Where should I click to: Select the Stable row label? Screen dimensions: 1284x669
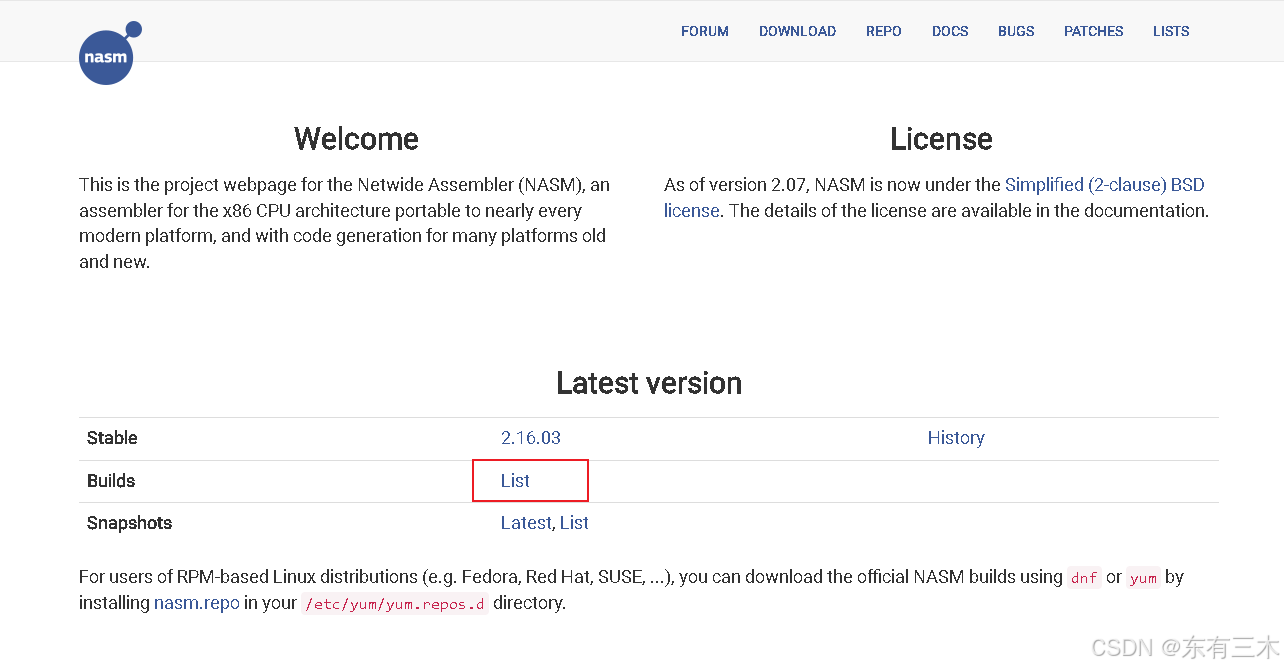(x=112, y=438)
